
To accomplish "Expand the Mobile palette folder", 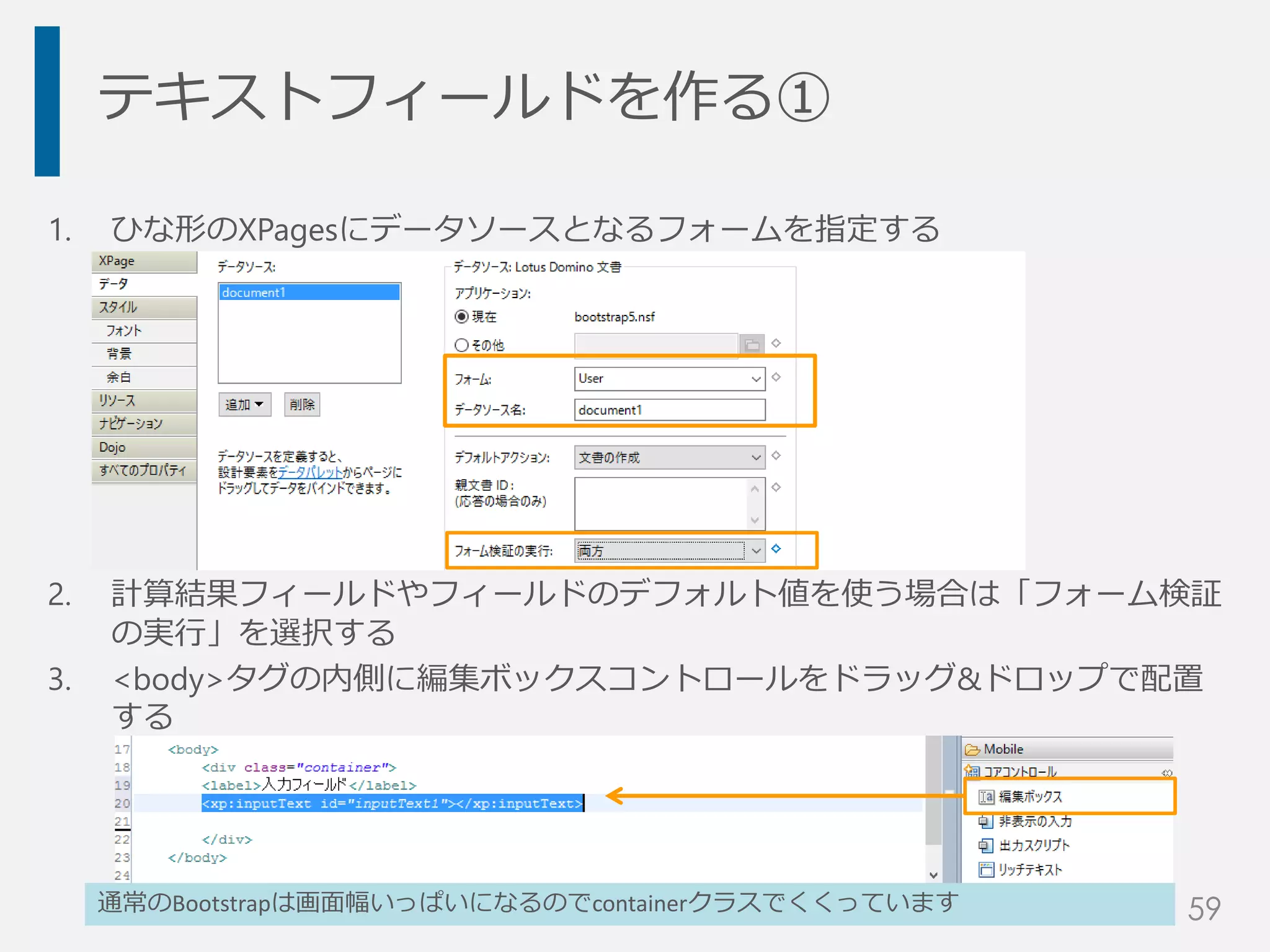I will (x=1068, y=749).
